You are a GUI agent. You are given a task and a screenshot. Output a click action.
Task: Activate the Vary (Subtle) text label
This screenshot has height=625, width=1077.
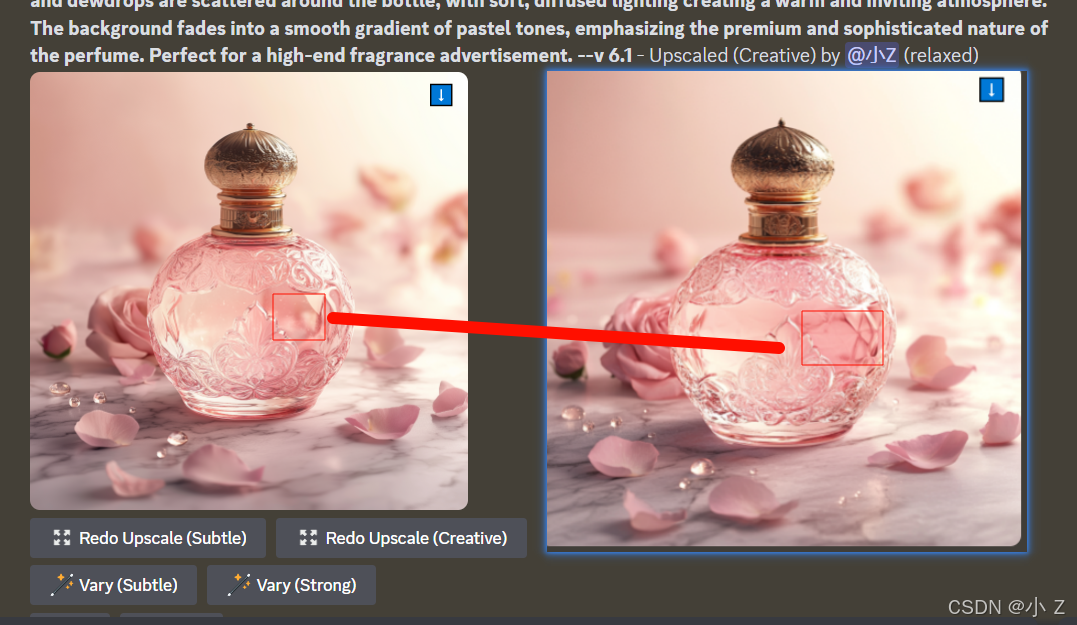point(128,585)
